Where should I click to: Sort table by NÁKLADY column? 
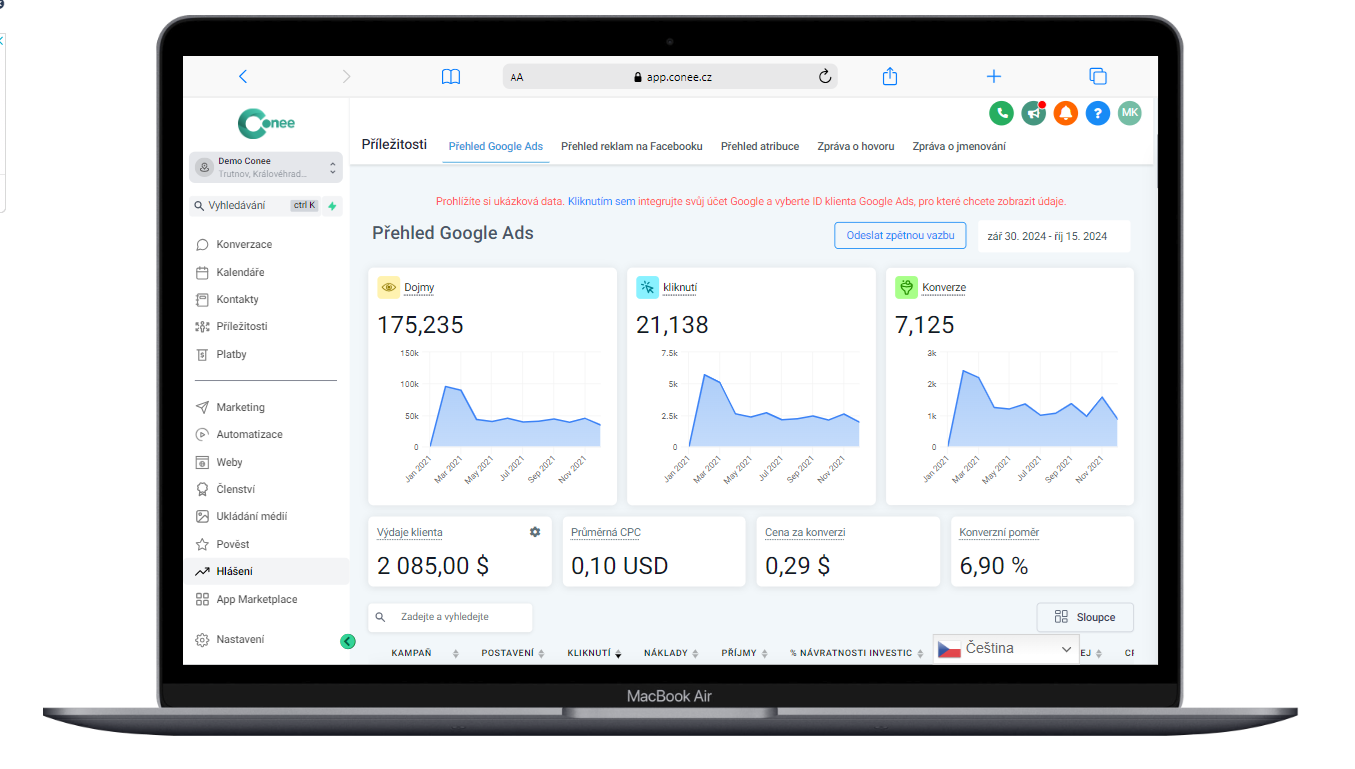673,653
